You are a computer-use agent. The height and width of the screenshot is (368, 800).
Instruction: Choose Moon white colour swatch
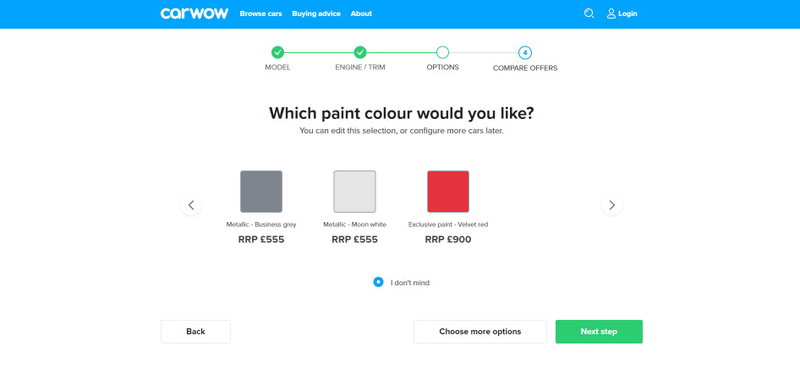pos(355,191)
